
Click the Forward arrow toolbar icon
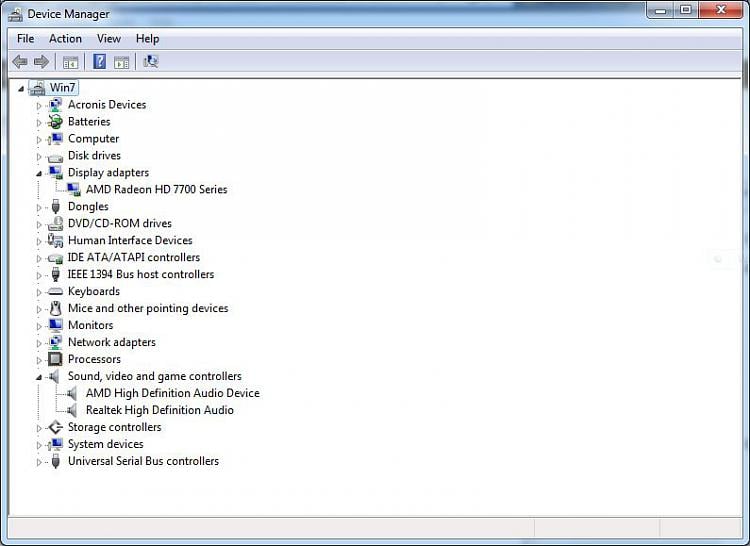[41, 62]
